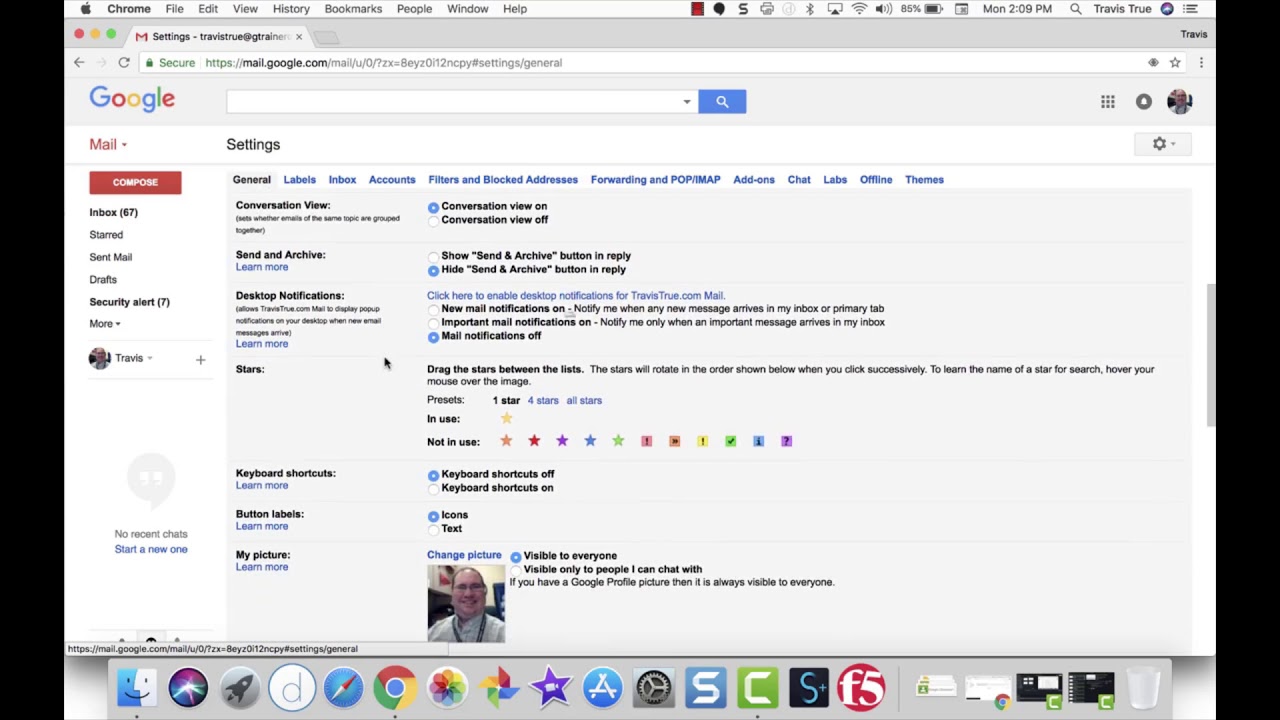Open the Google apps grid launcher
The image size is (1280, 720).
(1108, 101)
